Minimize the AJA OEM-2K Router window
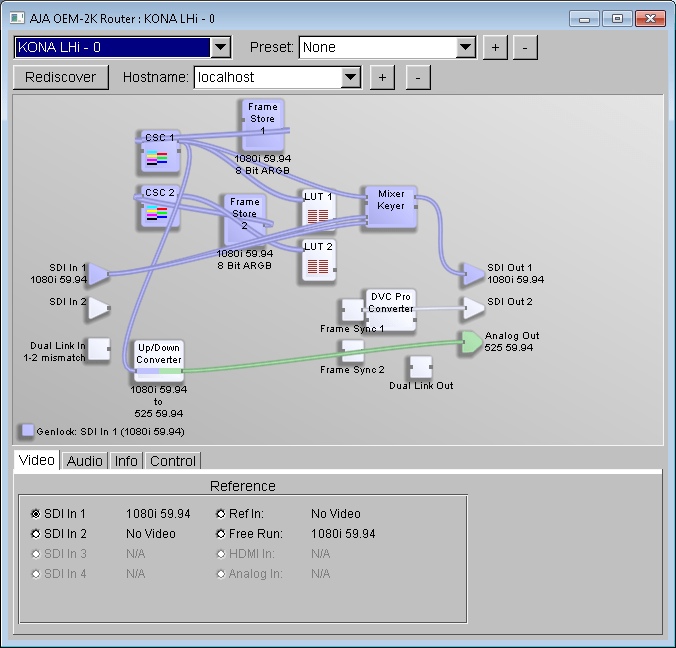Image resolution: width=676 pixels, height=648 pixels. 584,19
